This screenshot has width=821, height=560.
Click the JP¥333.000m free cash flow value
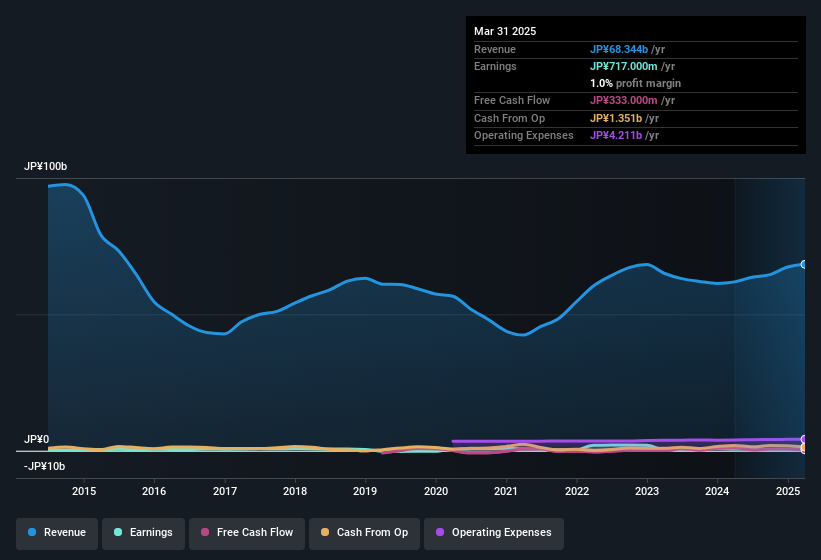[x=624, y=100]
